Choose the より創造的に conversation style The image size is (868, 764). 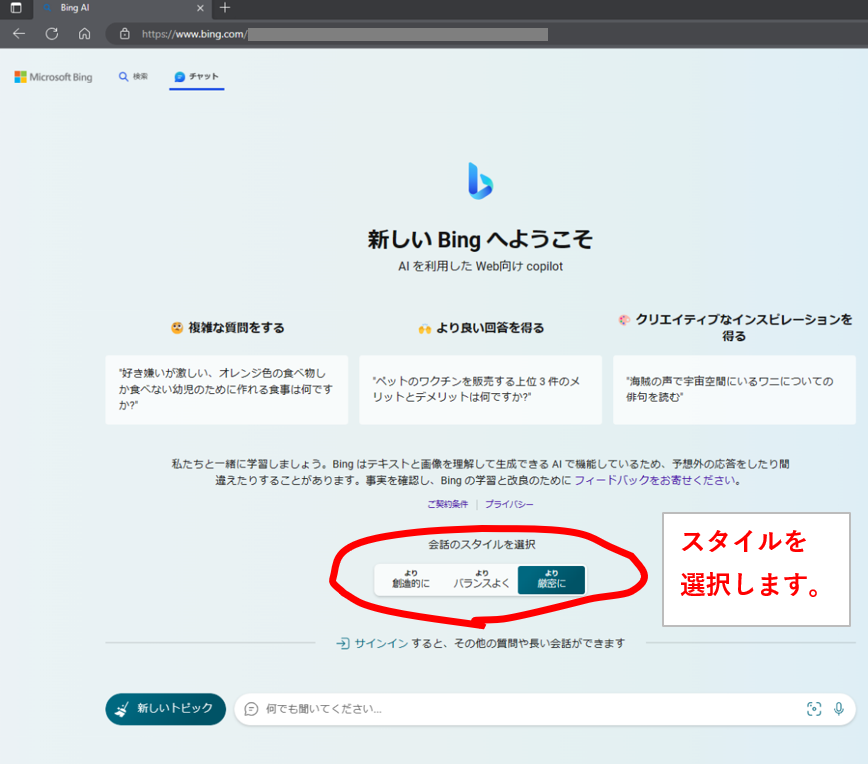[411, 580]
